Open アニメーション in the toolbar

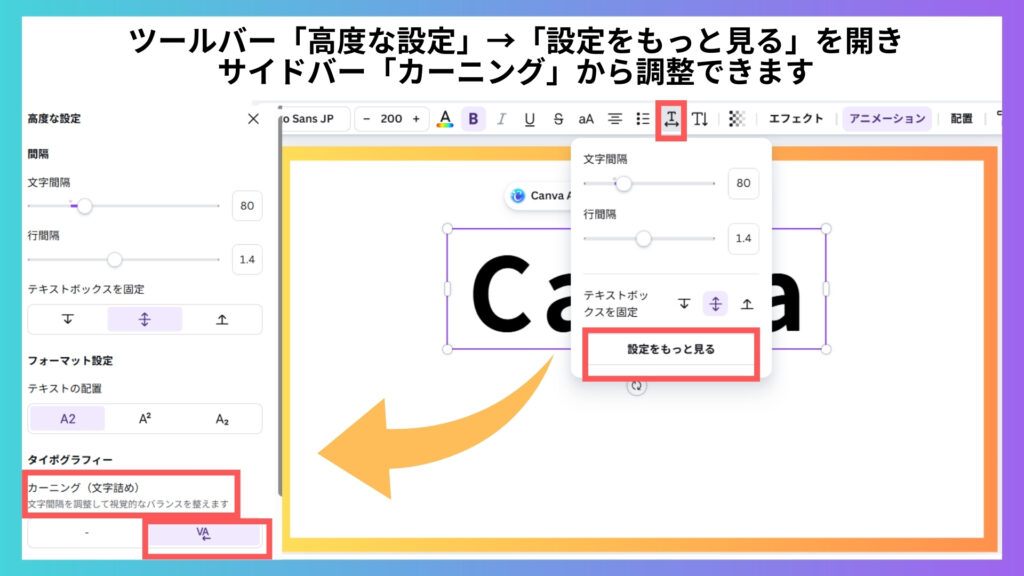pyautogui.click(x=887, y=119)
